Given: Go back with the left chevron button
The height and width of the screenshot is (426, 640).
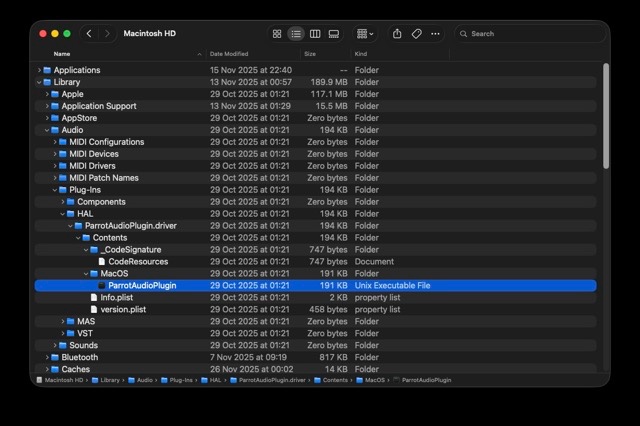Looking at the screenshot, I should pyautogui.click(x=89, y=33).
